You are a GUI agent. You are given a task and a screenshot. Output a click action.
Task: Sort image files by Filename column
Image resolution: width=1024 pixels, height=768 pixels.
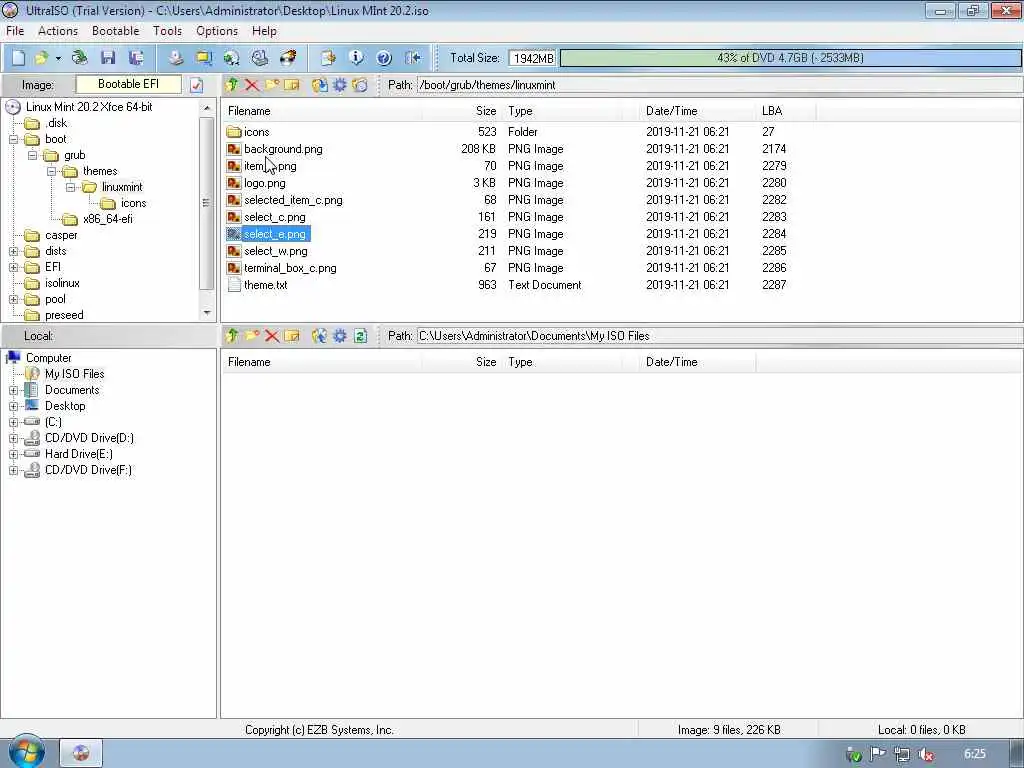pos(321,111)
